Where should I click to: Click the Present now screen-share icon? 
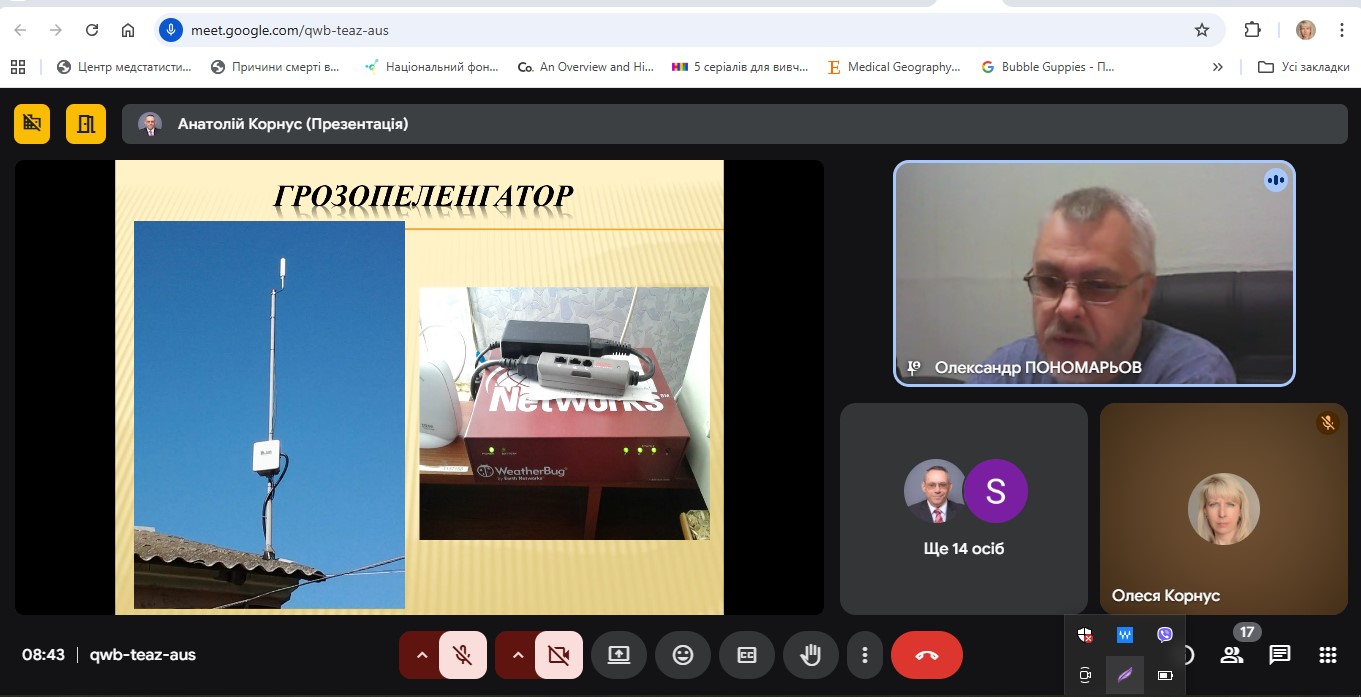(618, 655)
